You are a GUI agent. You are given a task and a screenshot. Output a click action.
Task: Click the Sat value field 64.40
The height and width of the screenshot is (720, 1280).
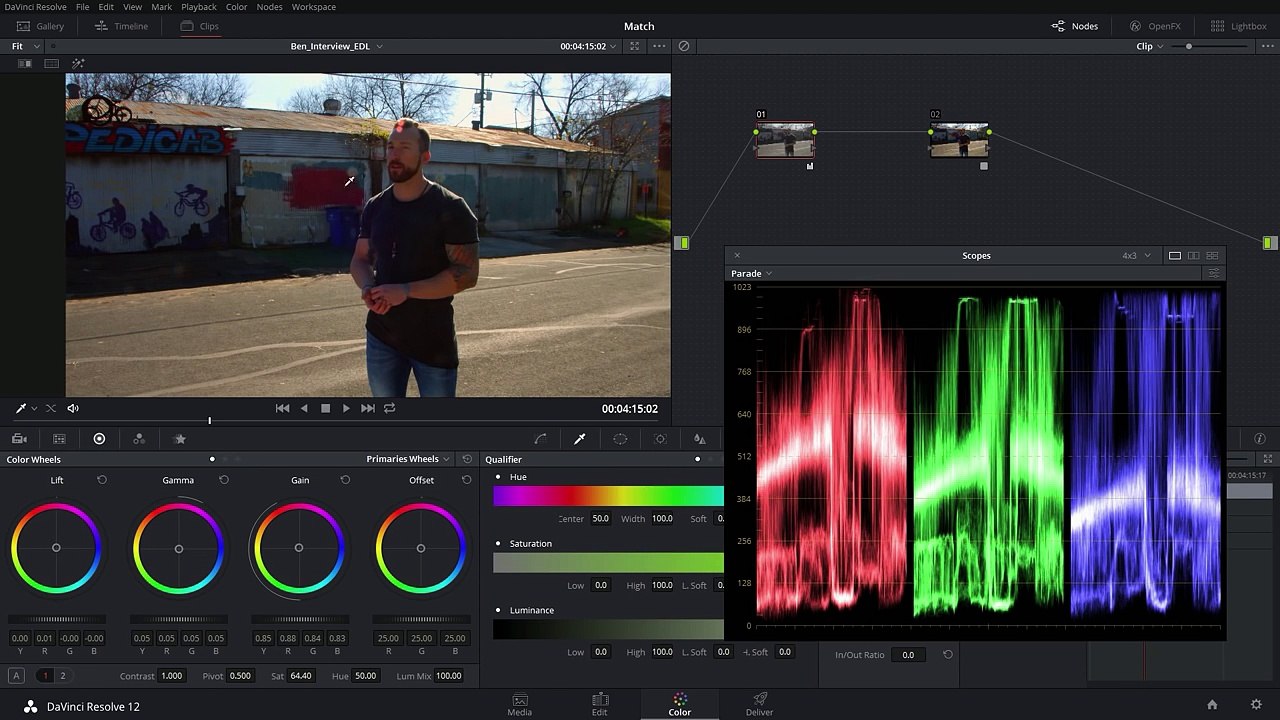[301, 676]
